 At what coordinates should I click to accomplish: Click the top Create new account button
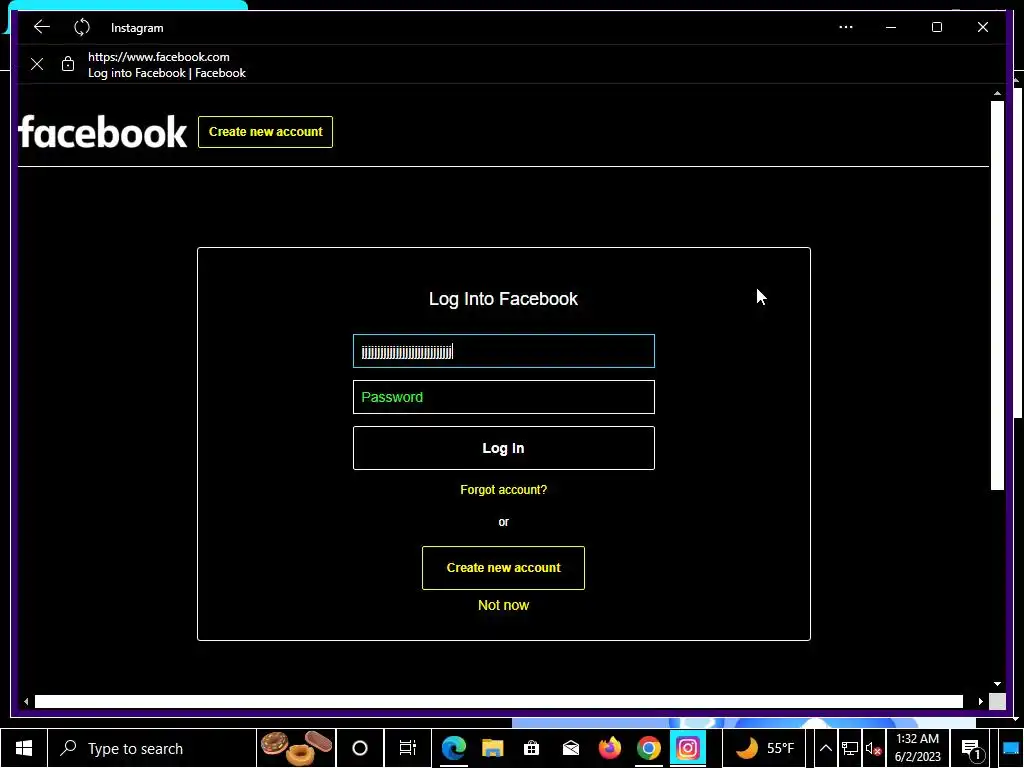point(265,132)
